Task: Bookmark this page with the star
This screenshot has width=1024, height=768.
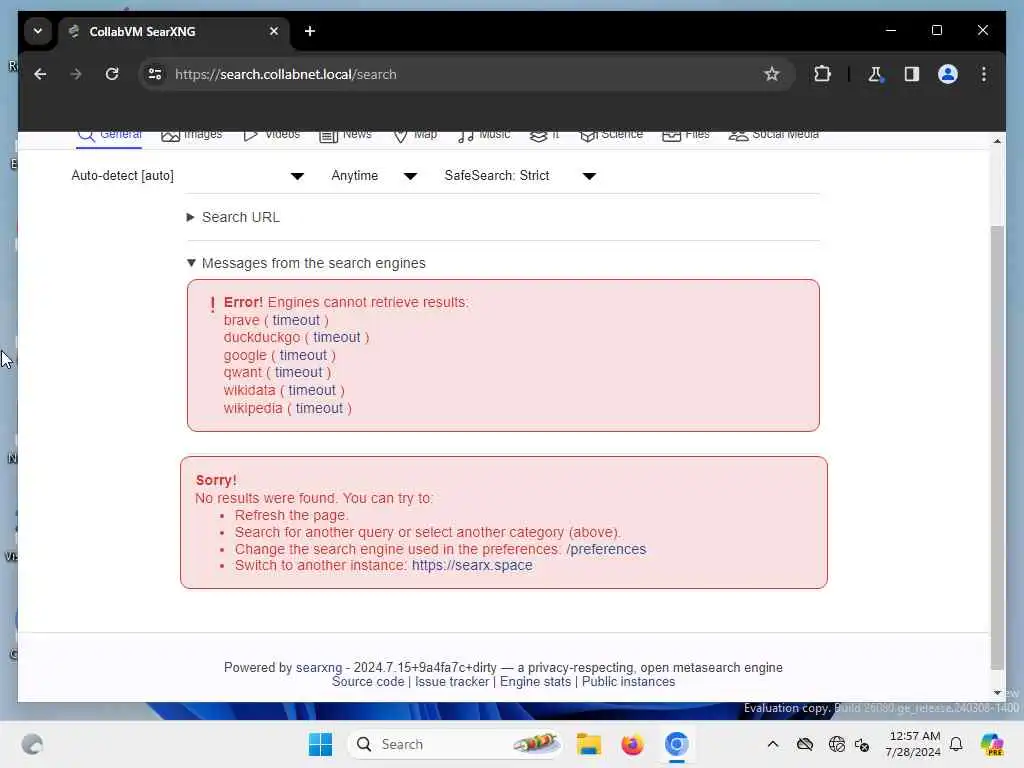Action: pyautogui.click(x=771, y=74)
